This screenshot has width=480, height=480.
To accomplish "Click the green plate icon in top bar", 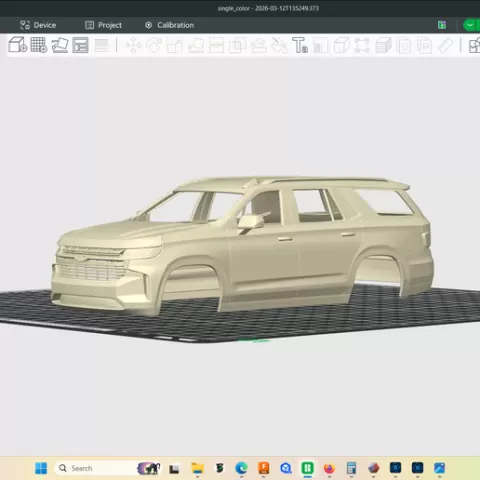I will [442, 25].
